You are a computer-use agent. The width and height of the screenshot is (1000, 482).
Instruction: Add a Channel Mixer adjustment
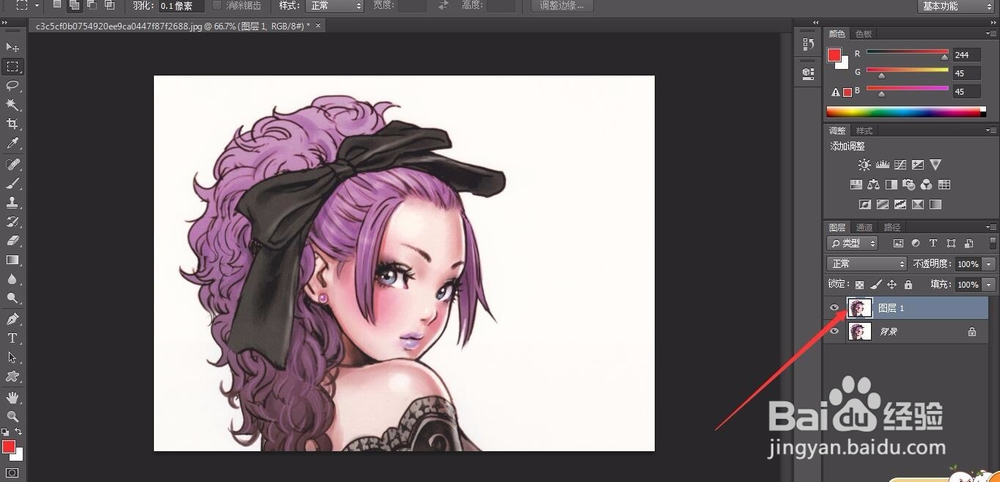click(x=927, y=185)
